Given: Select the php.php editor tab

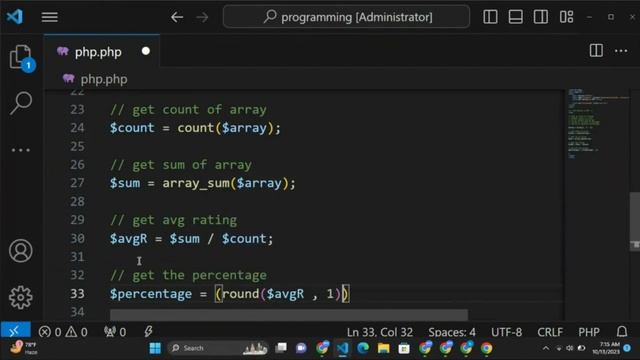Looking at the screenshot, I should tap(102, 51).
